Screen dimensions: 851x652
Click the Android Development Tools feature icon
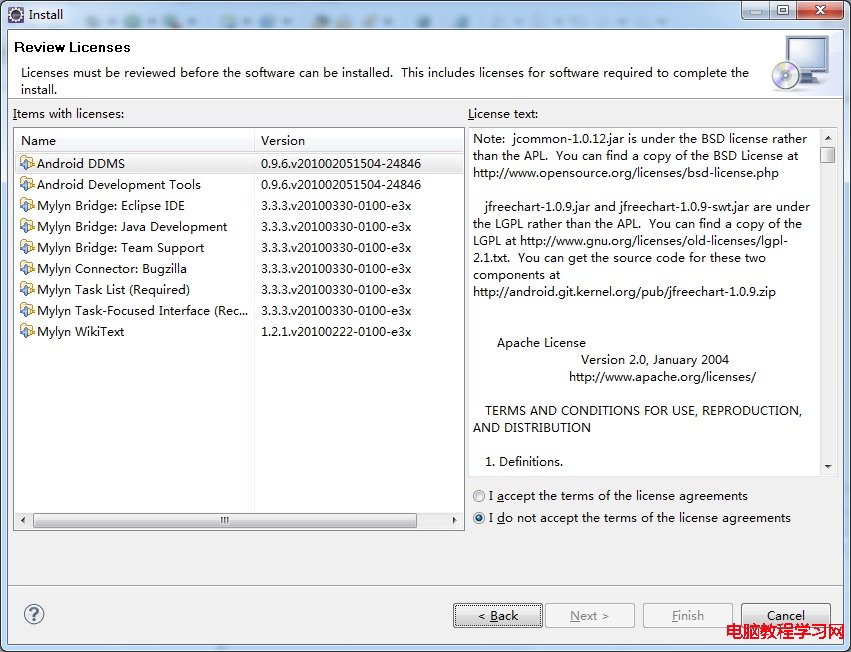point(27,184)
